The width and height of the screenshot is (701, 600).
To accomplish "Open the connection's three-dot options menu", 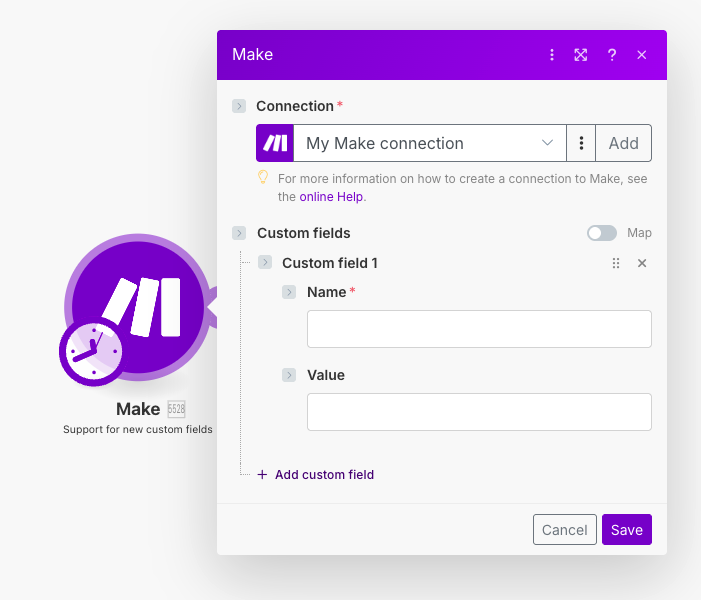I will (581, 143).
